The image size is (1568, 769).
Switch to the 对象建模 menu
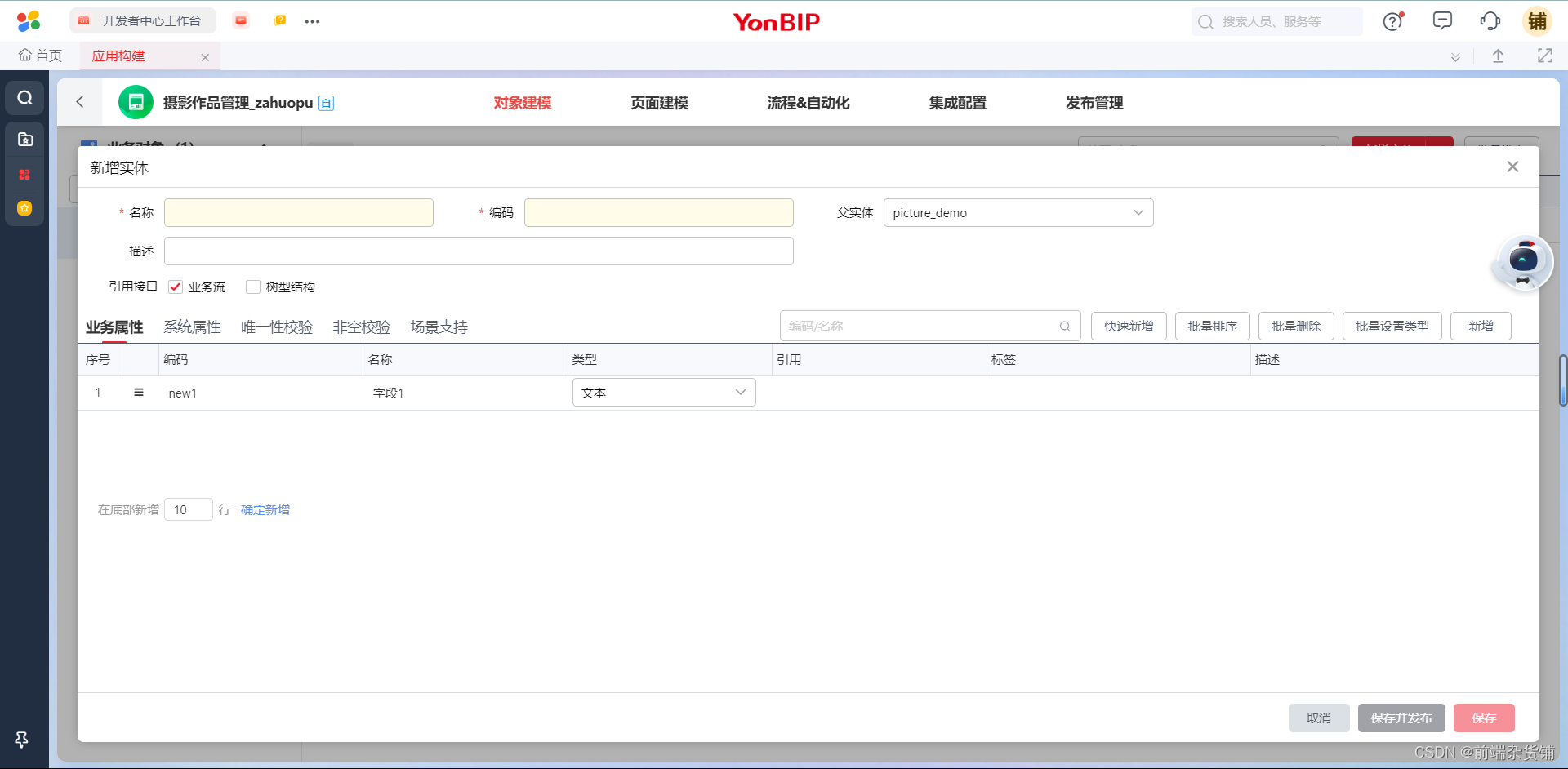(523, 103)
